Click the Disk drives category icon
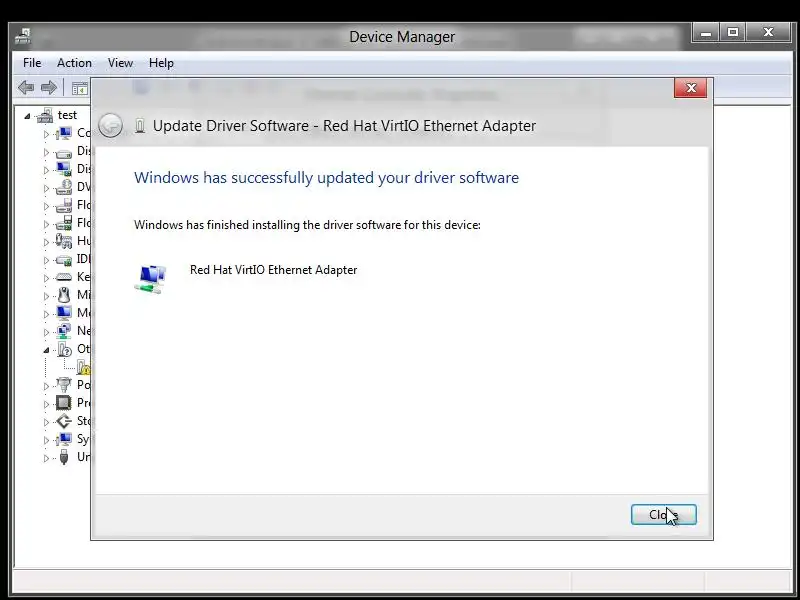This screenshot has width=800, height=600. point(64,153)
